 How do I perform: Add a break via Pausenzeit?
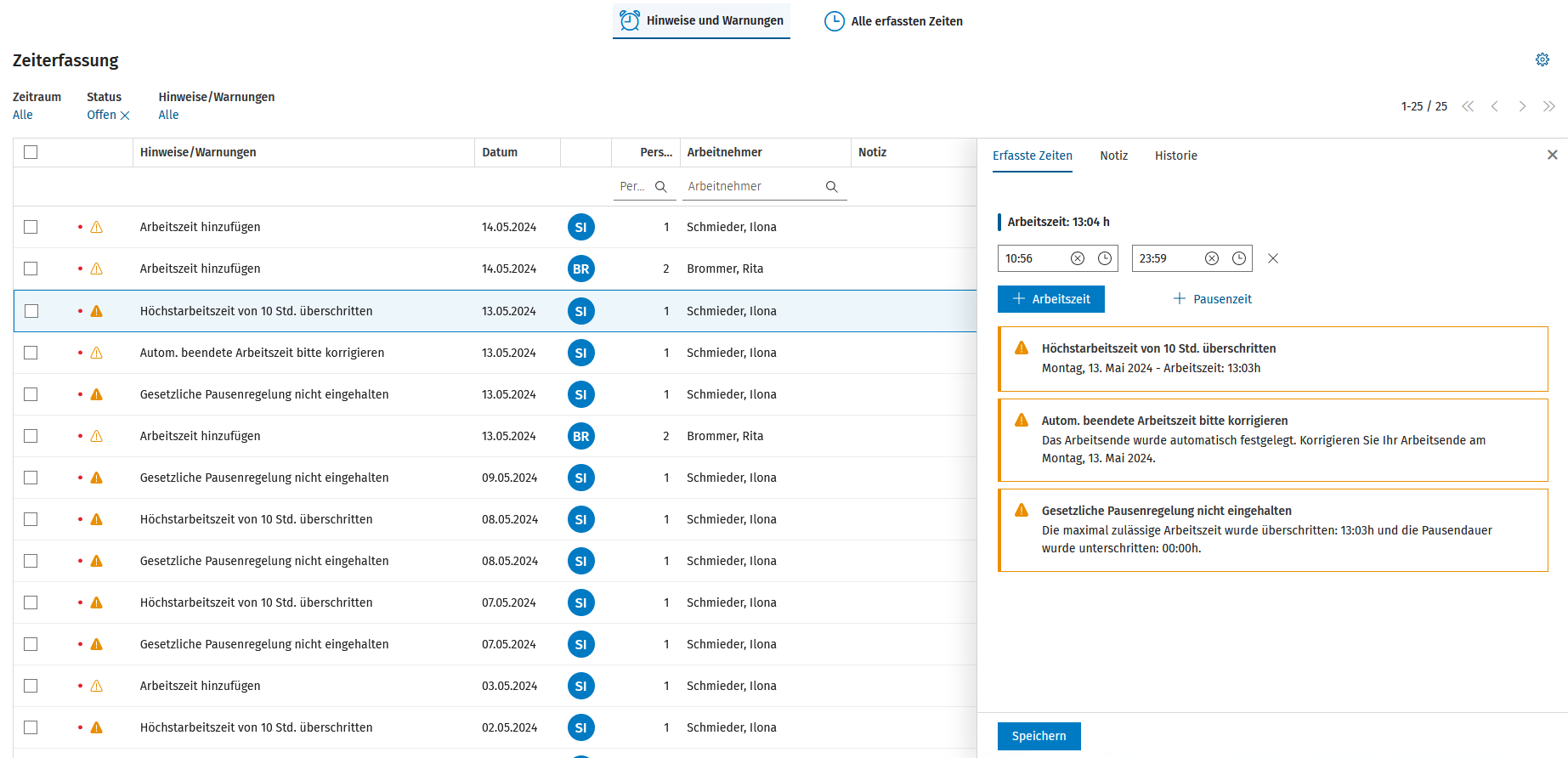tap(1213, 299)
